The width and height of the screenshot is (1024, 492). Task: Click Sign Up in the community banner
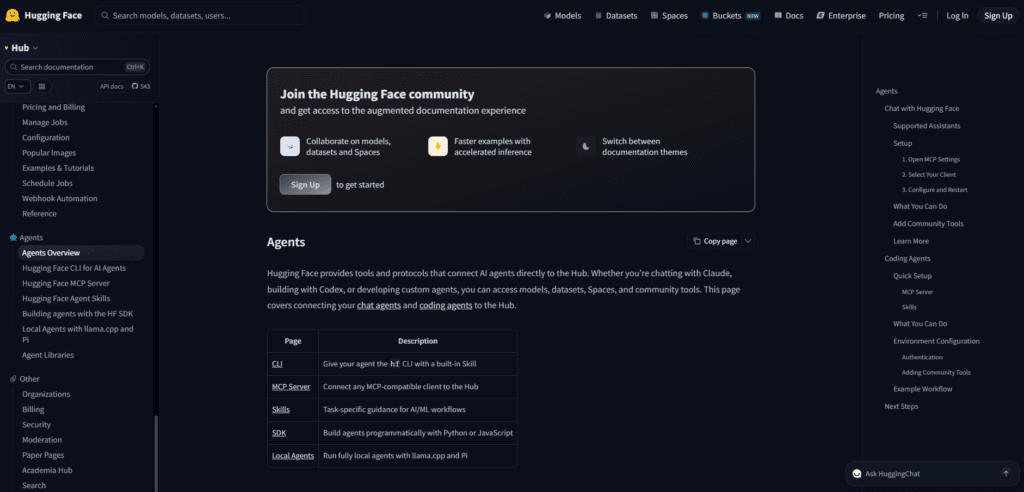pos(305,184)
